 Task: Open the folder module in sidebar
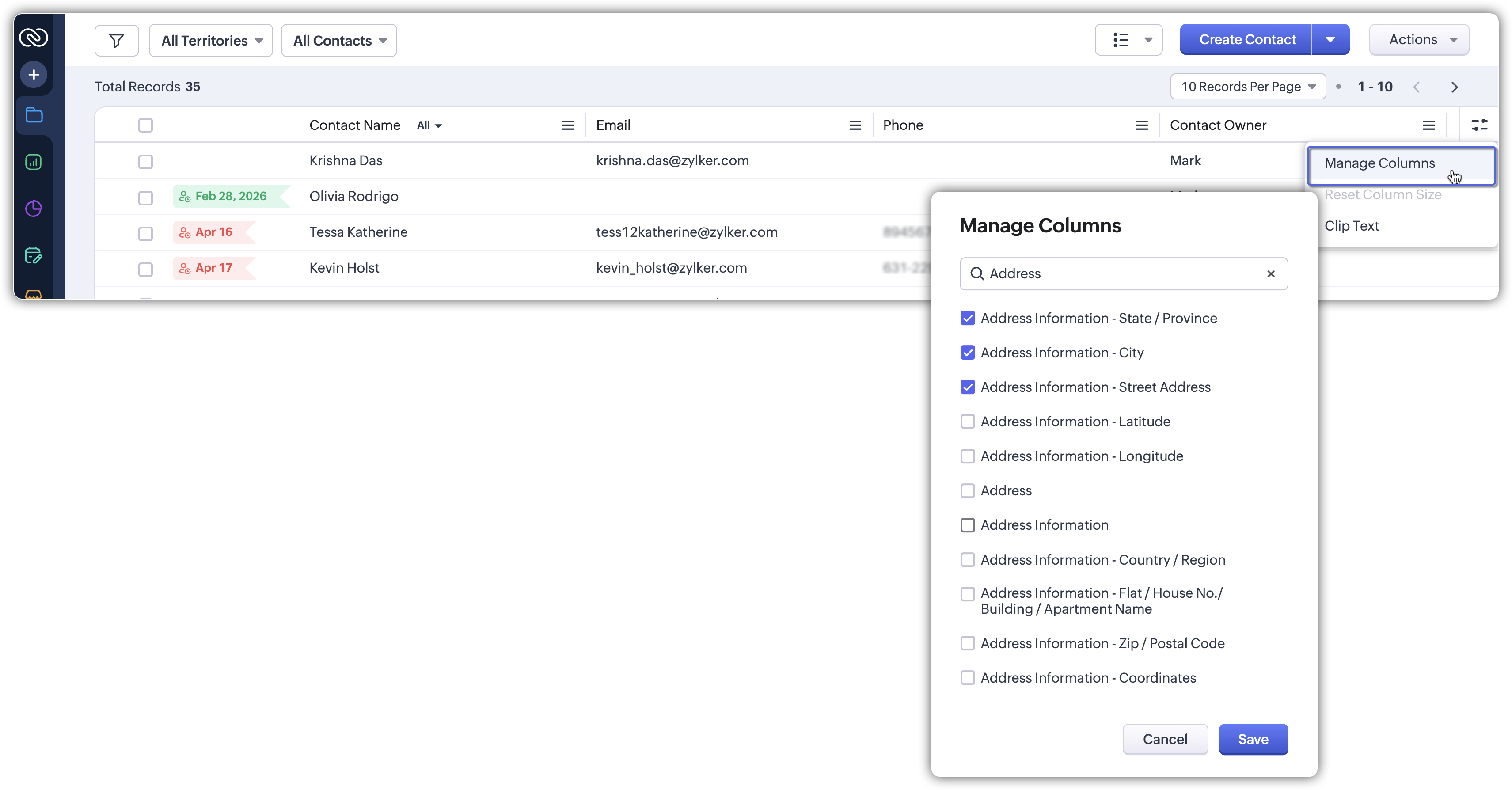click(34, 115)
